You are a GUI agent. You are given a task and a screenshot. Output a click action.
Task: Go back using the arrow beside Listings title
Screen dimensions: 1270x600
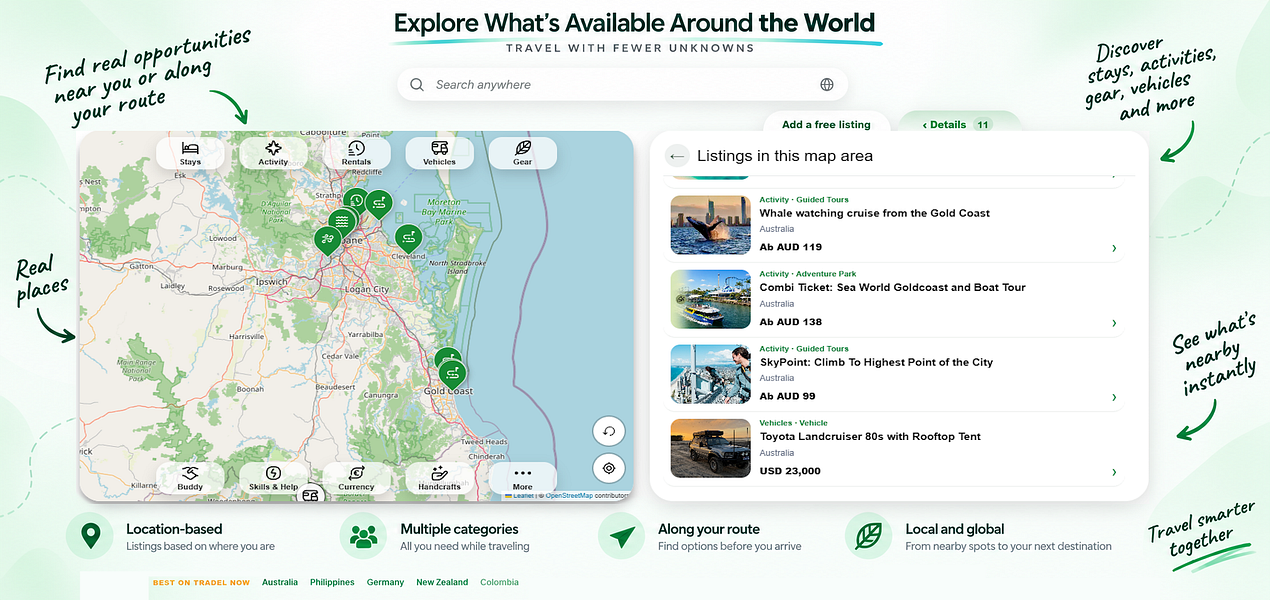tap(678, 156)
